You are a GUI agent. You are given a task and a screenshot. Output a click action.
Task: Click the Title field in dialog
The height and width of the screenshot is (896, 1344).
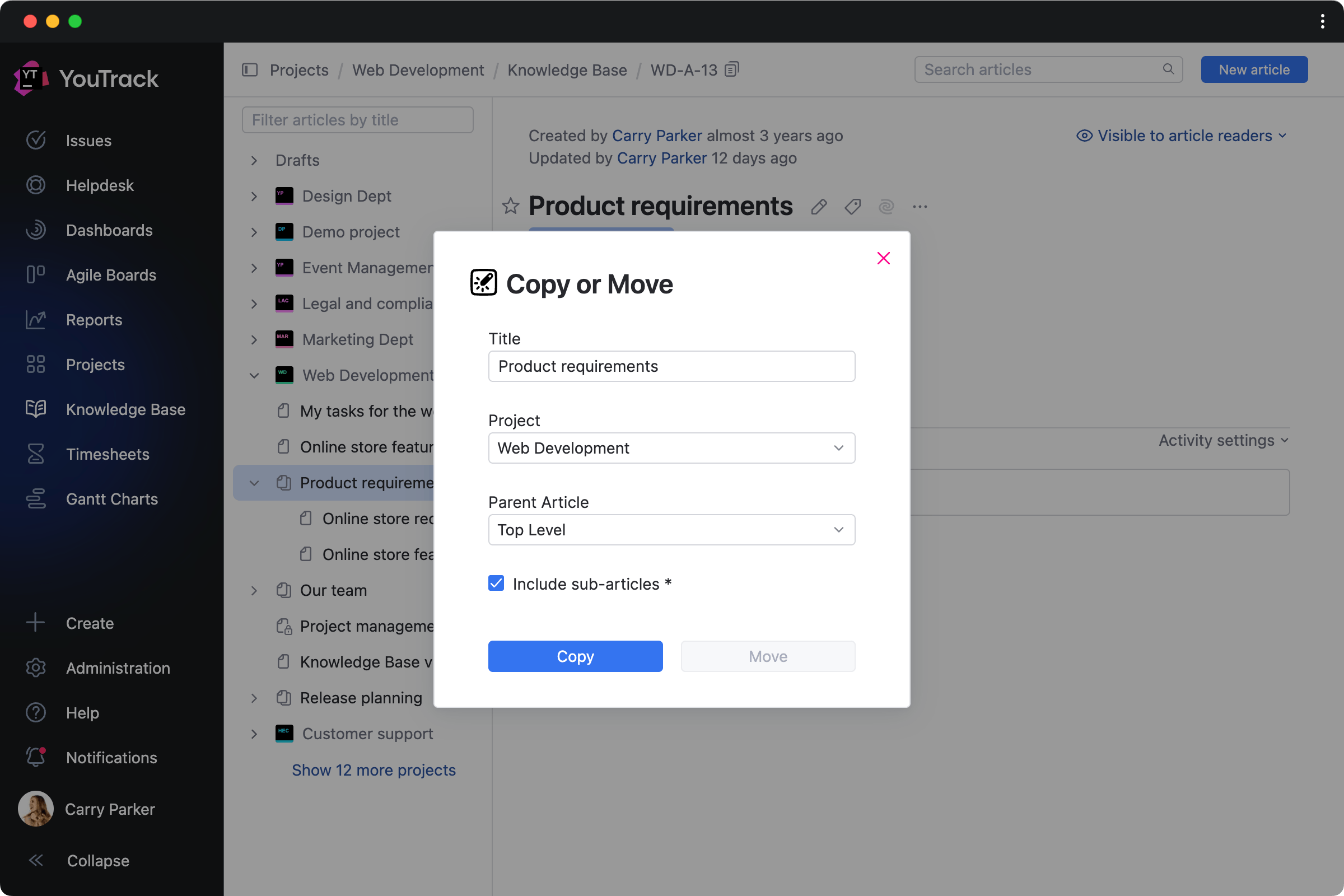671,366
